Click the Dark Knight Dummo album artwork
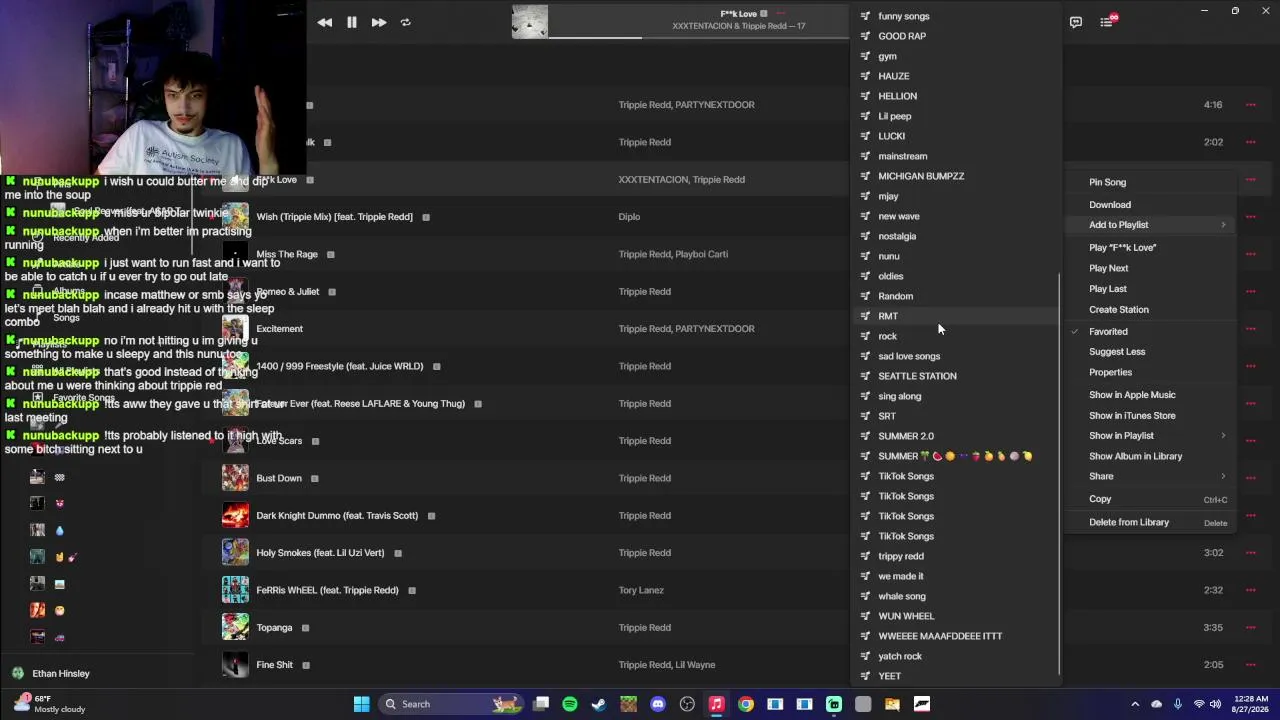Viewport: 1280px width, 720px height. [235, 515]
